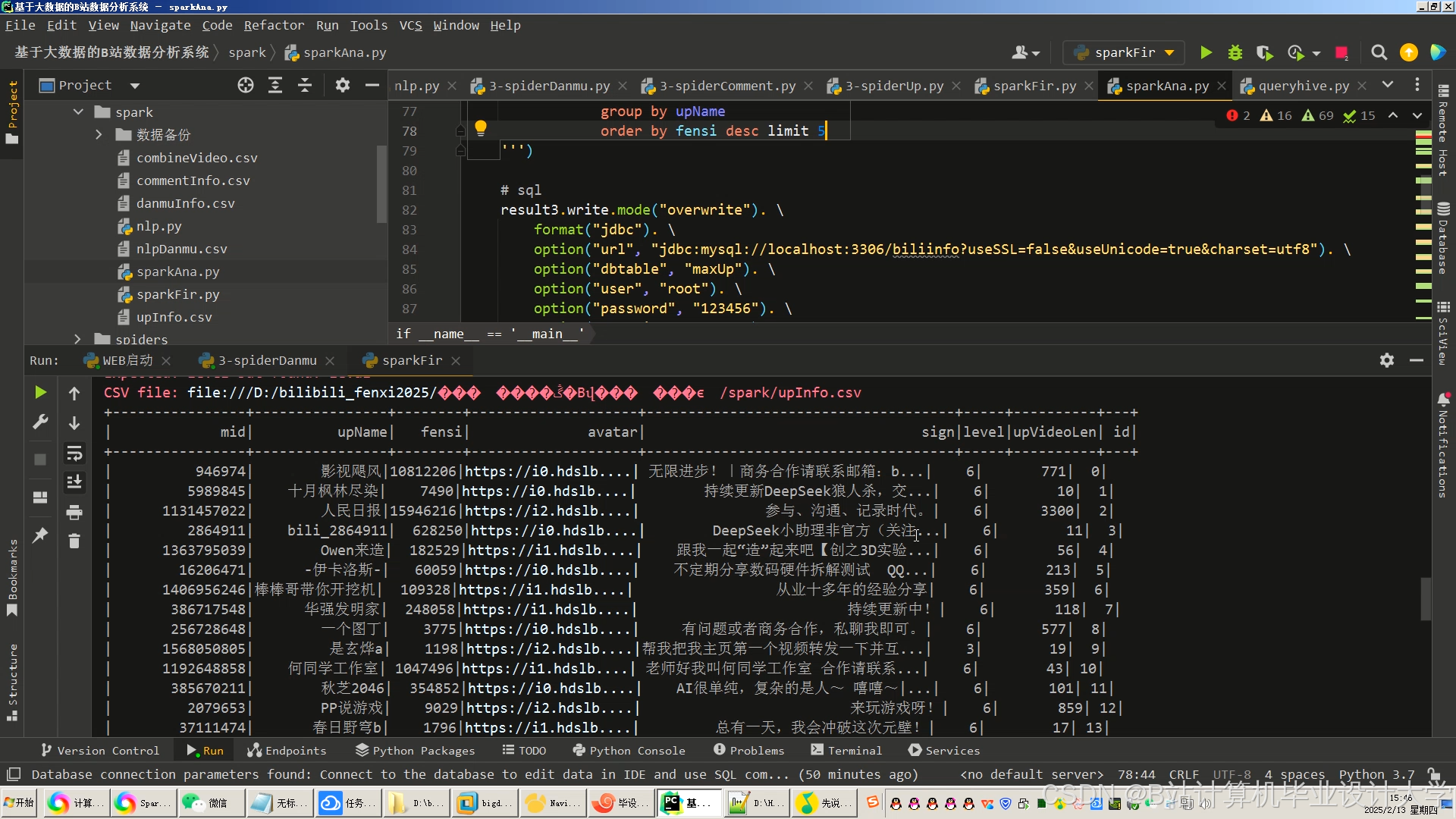Click the Select Opened File target icon
Screen dimensions: 1456x819
pyautogui.click(x=246, y=85)
